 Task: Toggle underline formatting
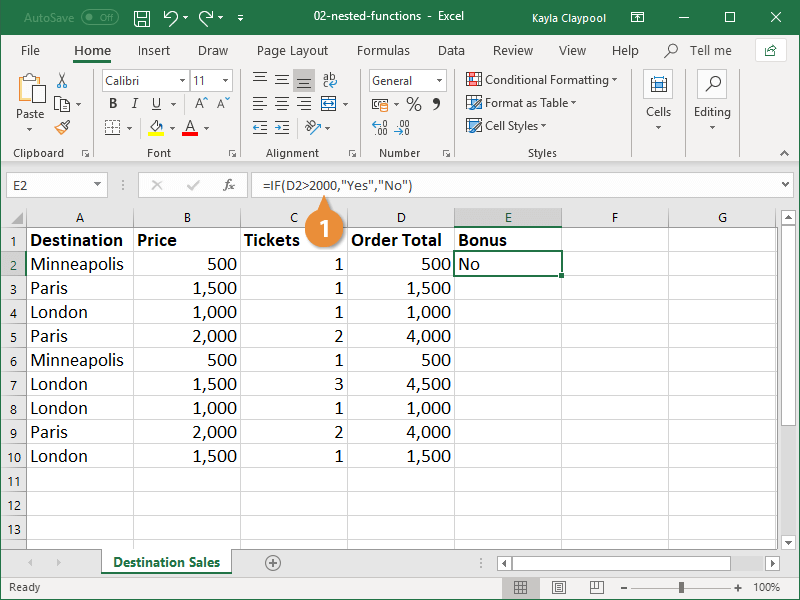coord(155,103)
